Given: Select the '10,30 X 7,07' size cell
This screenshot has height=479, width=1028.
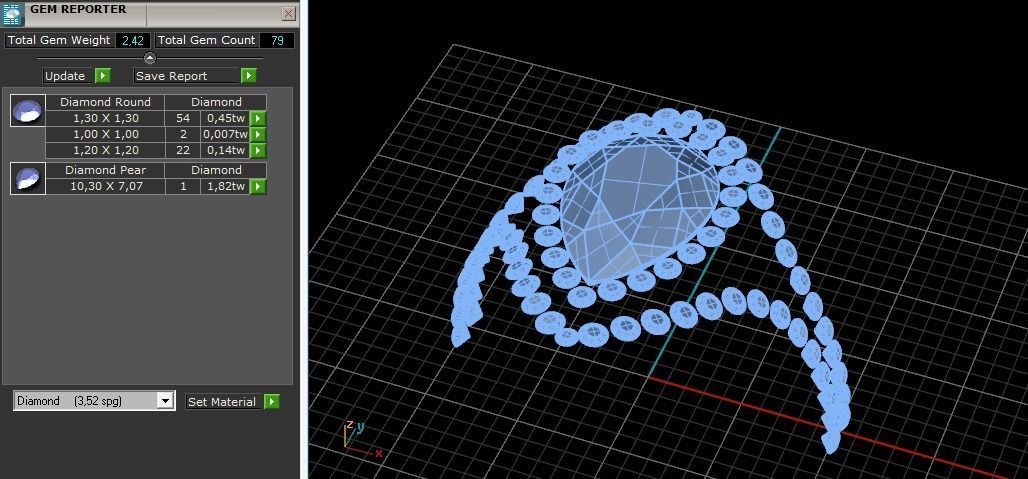Looking at the screenshot, I should point(105,187).
